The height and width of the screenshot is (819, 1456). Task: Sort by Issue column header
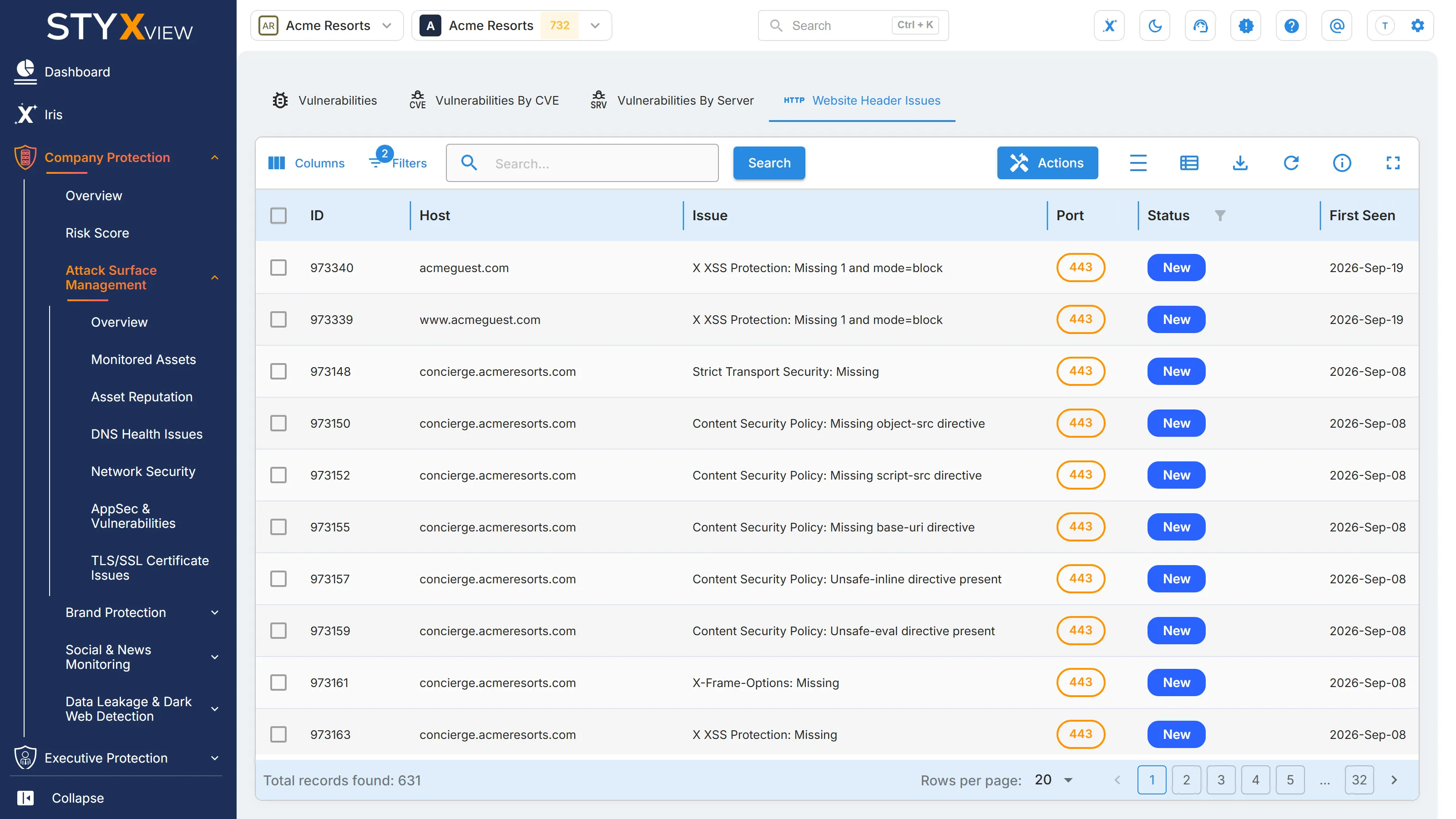(710, 215)
